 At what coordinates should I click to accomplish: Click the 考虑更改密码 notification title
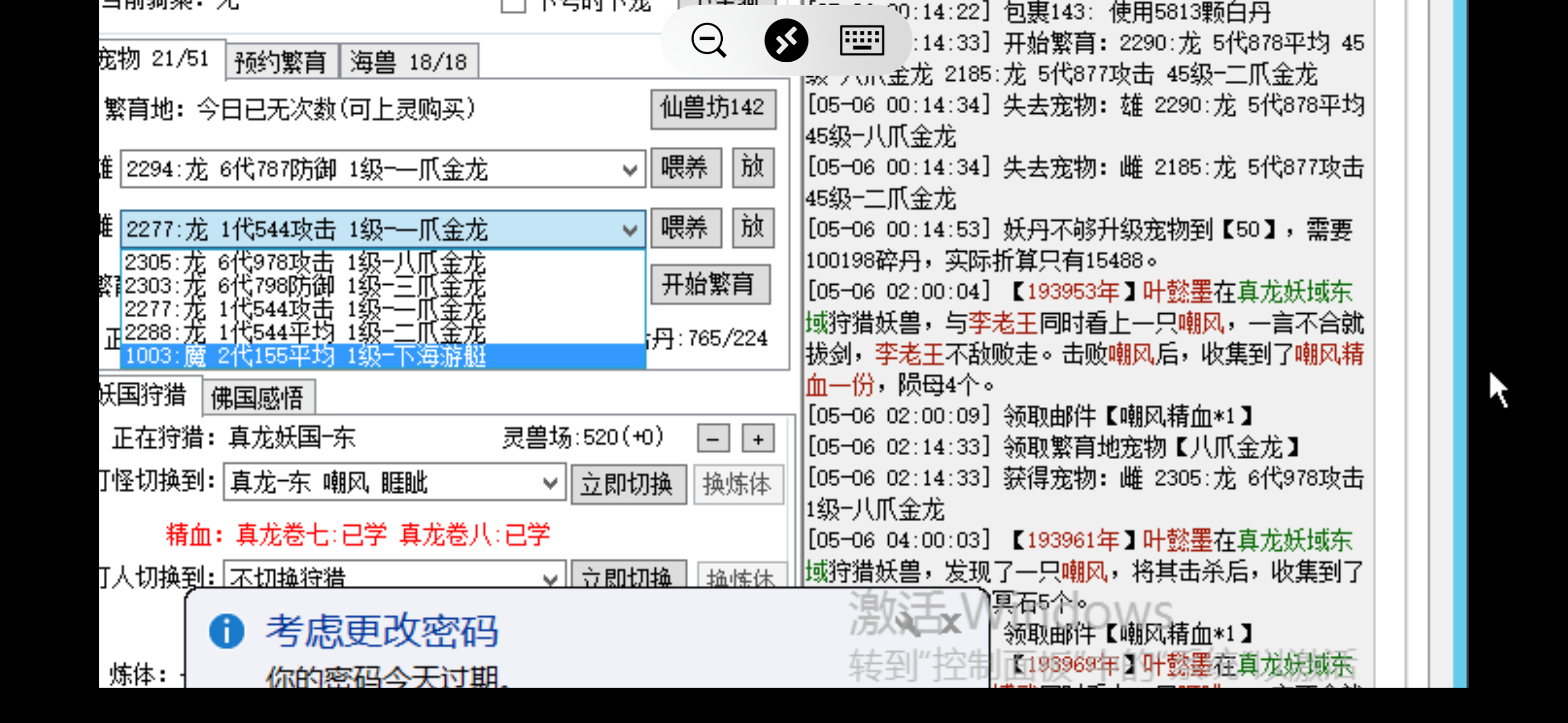point(382,631)
